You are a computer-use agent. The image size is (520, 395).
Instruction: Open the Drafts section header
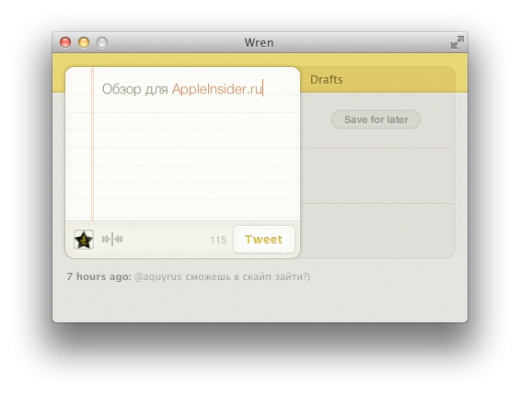coord(326,80)
